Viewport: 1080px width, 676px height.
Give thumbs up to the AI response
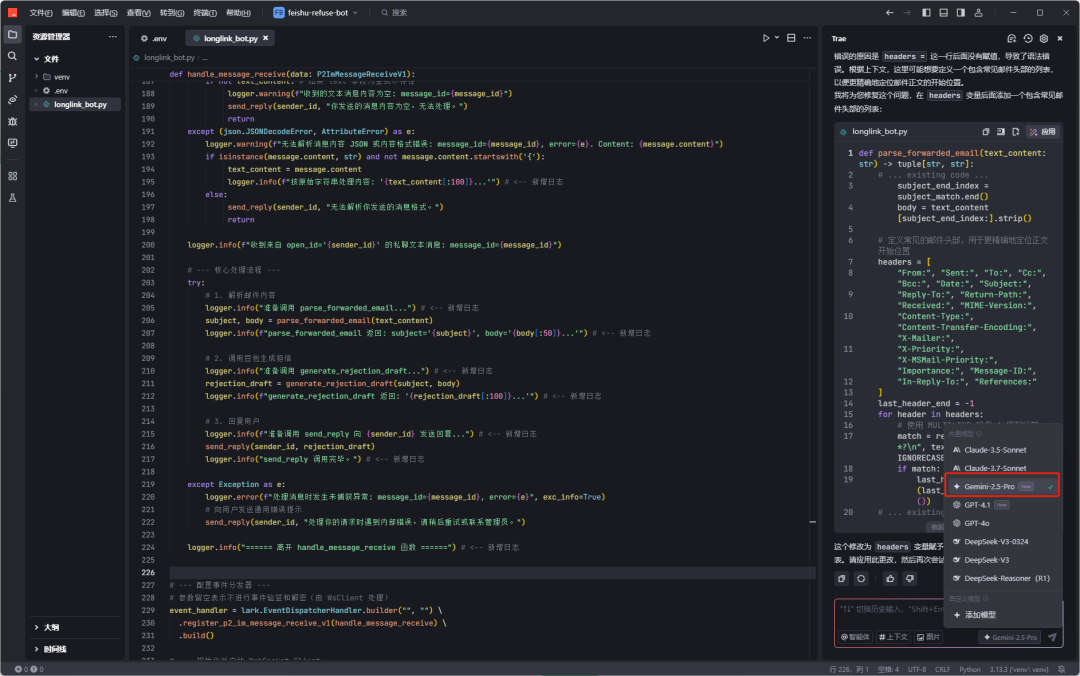click(889, 578)
